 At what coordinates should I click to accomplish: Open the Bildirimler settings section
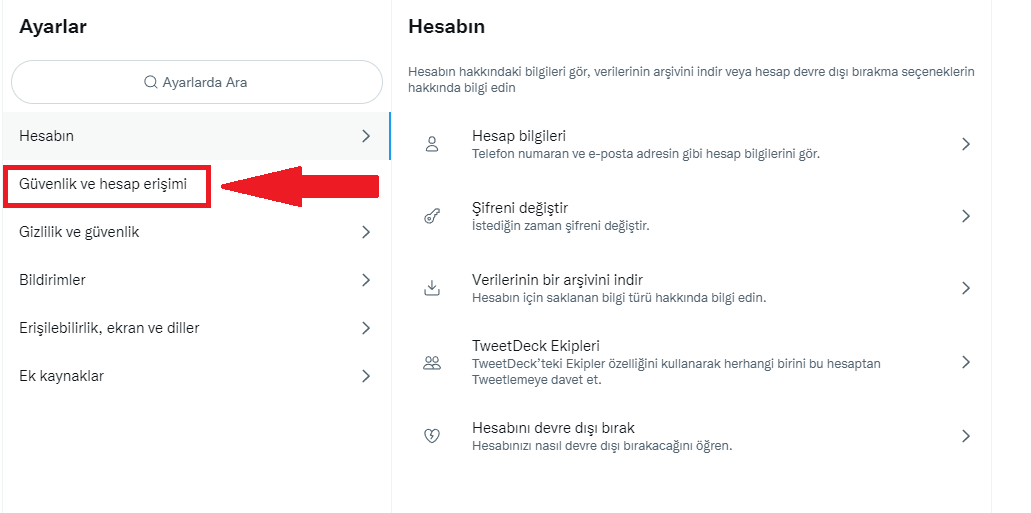click(52, 280)
